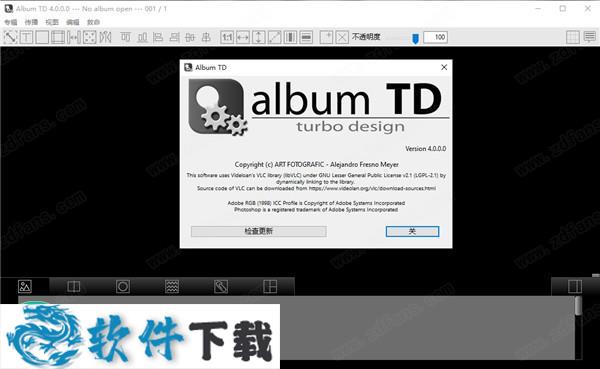Switch to the layout templates tab
The image size is (600, 369).
click(270, 286)
